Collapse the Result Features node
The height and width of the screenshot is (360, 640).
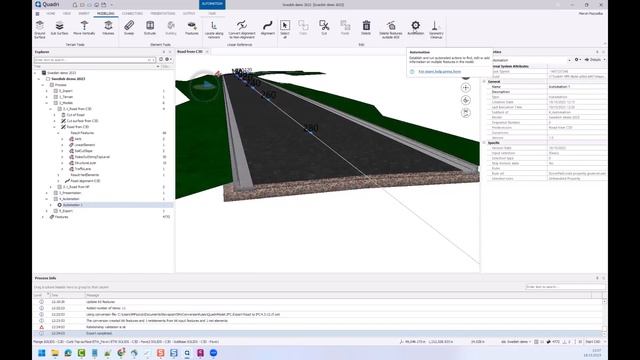(58, 133)
